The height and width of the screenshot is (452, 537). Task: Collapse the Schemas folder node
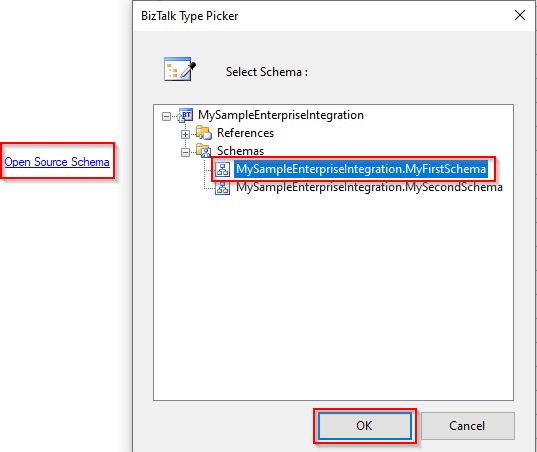(x=185, y=152)
